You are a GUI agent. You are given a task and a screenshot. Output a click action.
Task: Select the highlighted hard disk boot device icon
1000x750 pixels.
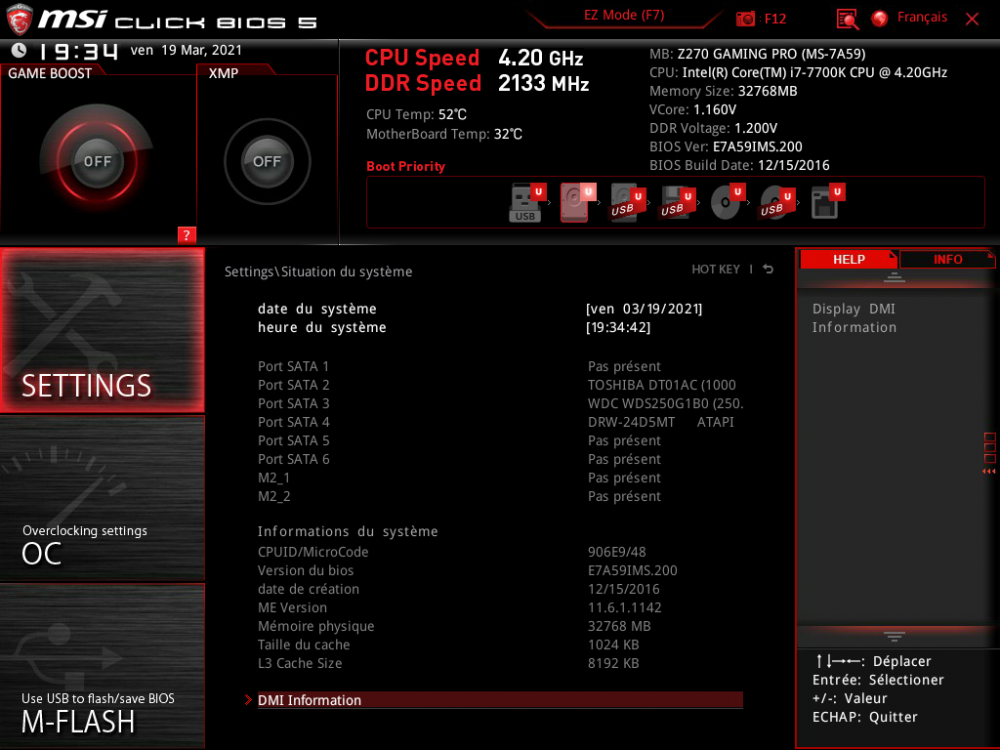(577, 203)
